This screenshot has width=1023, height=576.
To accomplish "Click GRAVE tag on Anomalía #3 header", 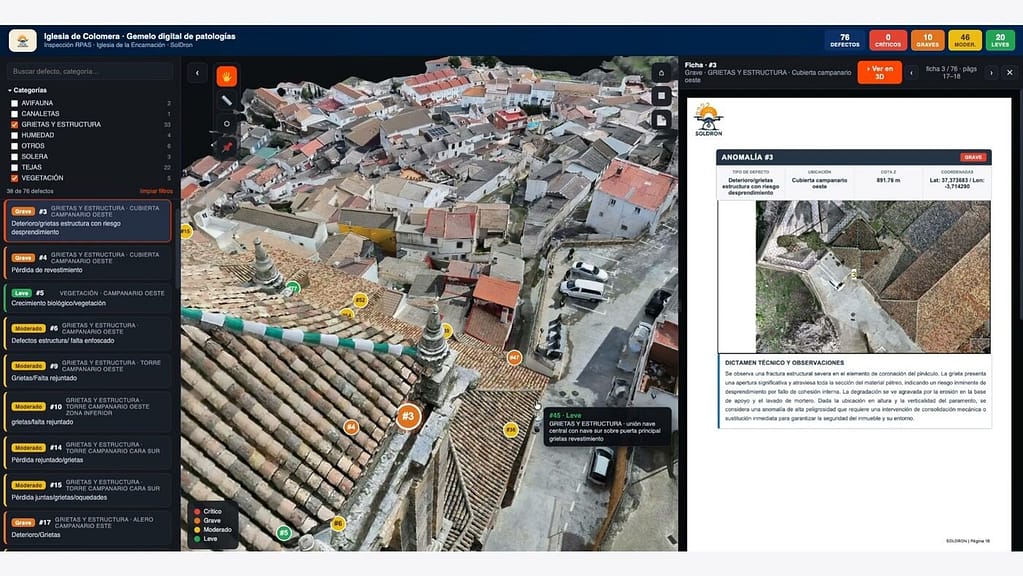I will (x=972, y=157).
